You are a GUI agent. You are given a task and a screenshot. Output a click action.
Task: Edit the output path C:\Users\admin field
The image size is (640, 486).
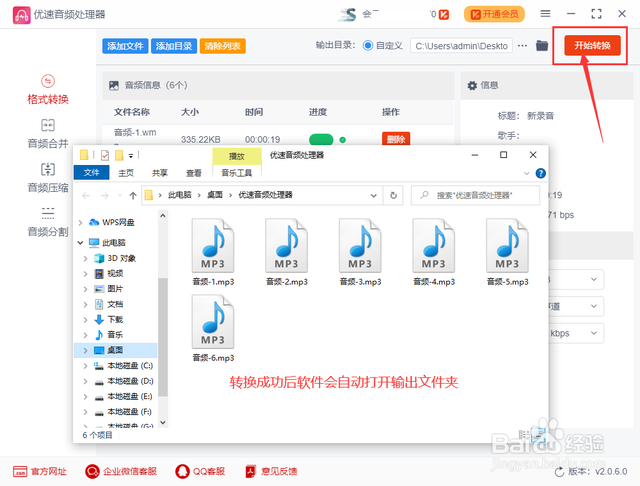462,46
